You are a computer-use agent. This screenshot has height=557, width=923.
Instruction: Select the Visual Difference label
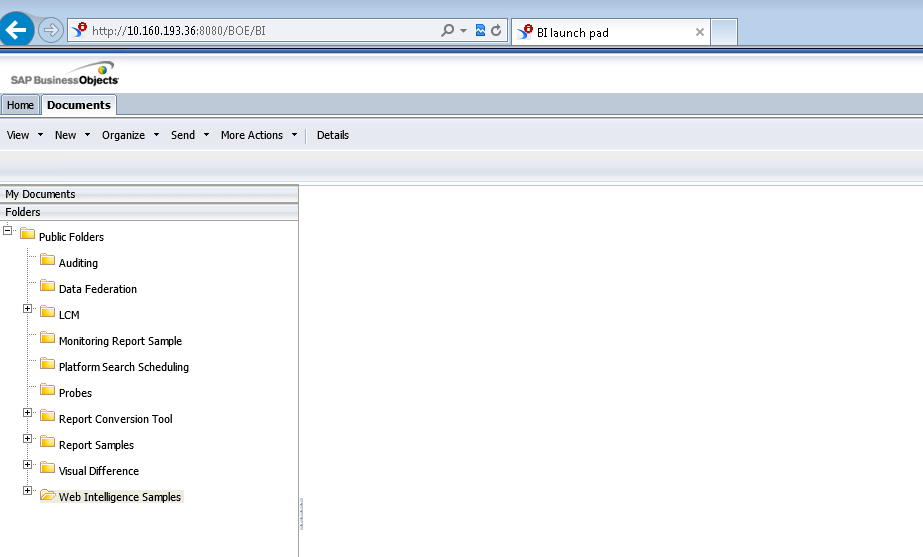[x=98, y=471]
